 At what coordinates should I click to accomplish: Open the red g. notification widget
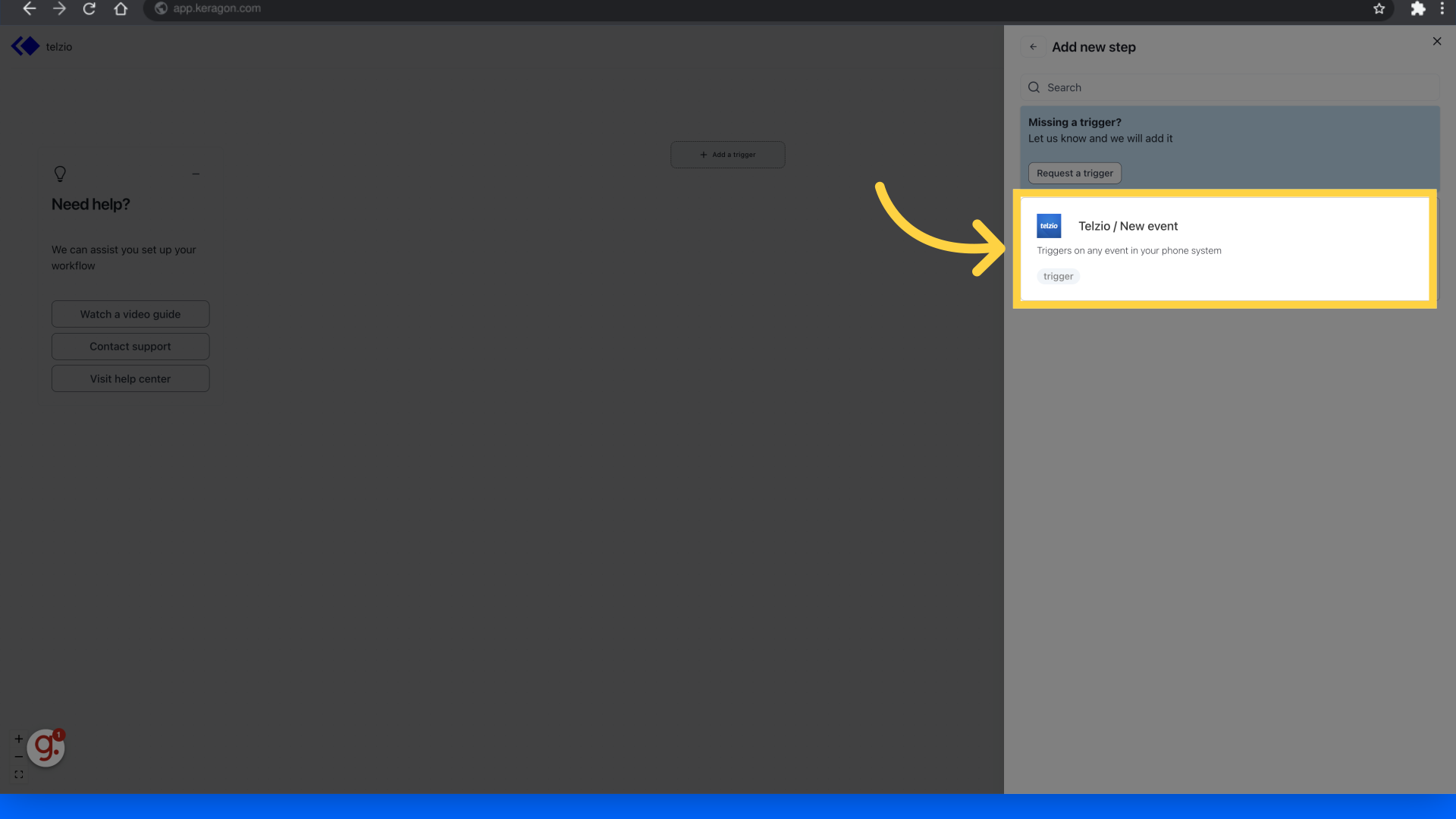click(x=45, y=748)
